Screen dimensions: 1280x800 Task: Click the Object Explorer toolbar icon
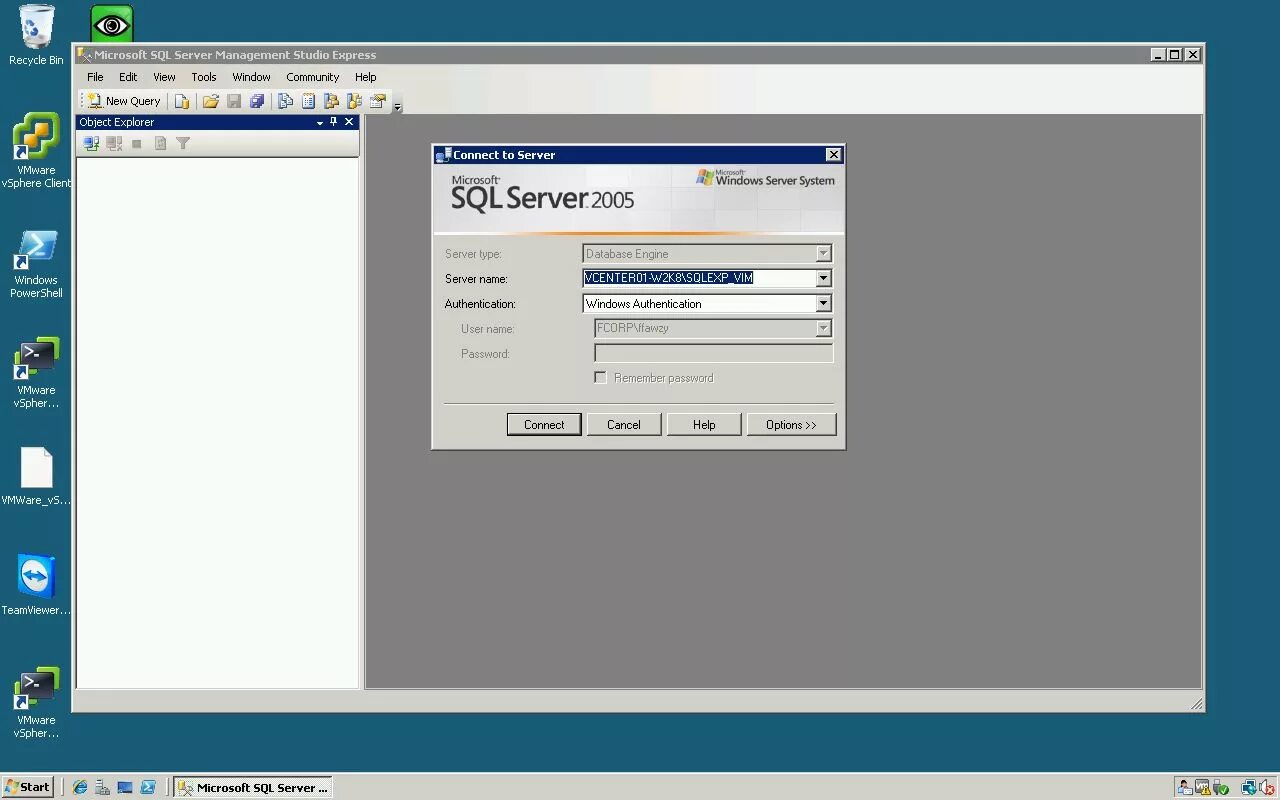click(331, 101)
